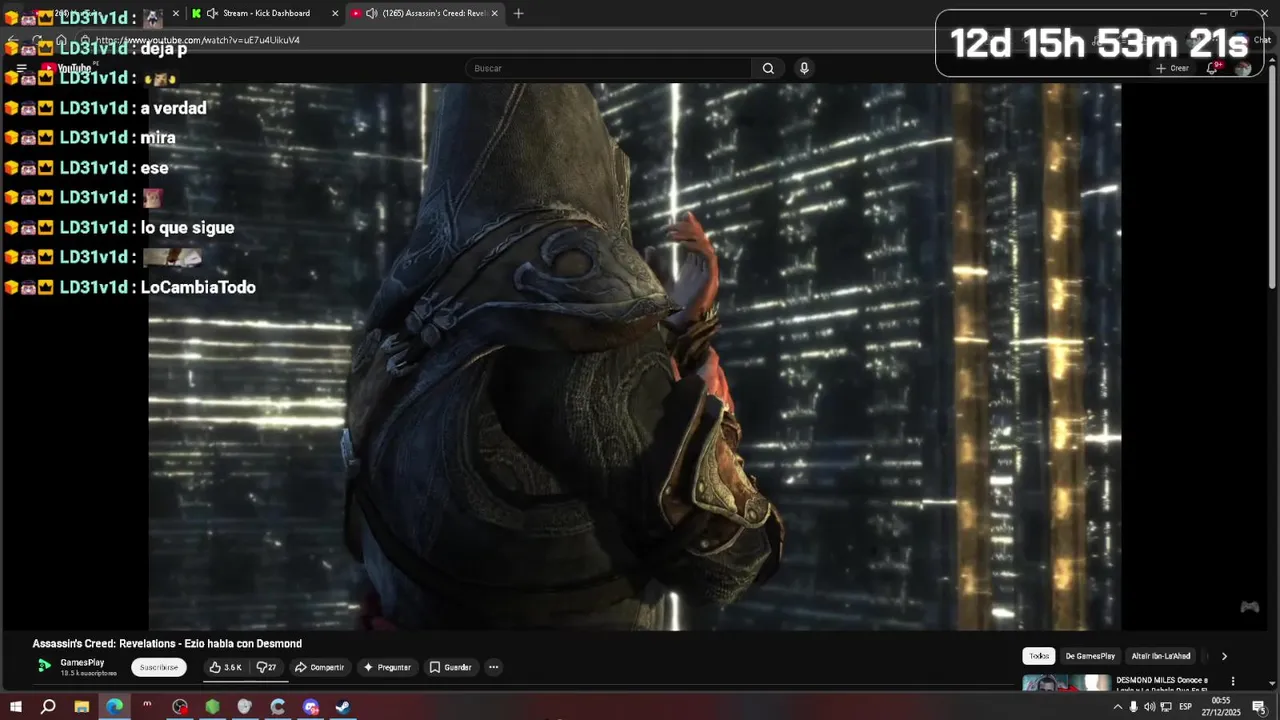Open the video's more actions ellipsis
The height and width of the screenshot is (720, 1280).
(493, 667)
